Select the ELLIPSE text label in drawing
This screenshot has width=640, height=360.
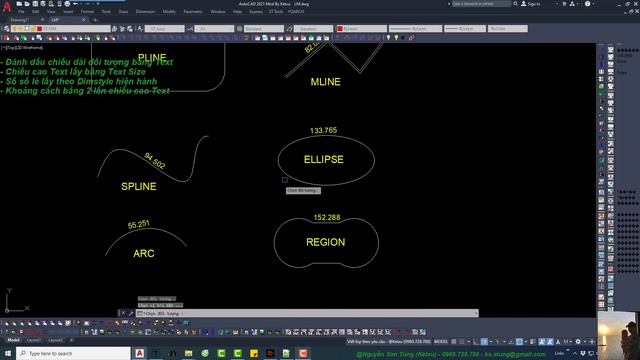[324, 160]
